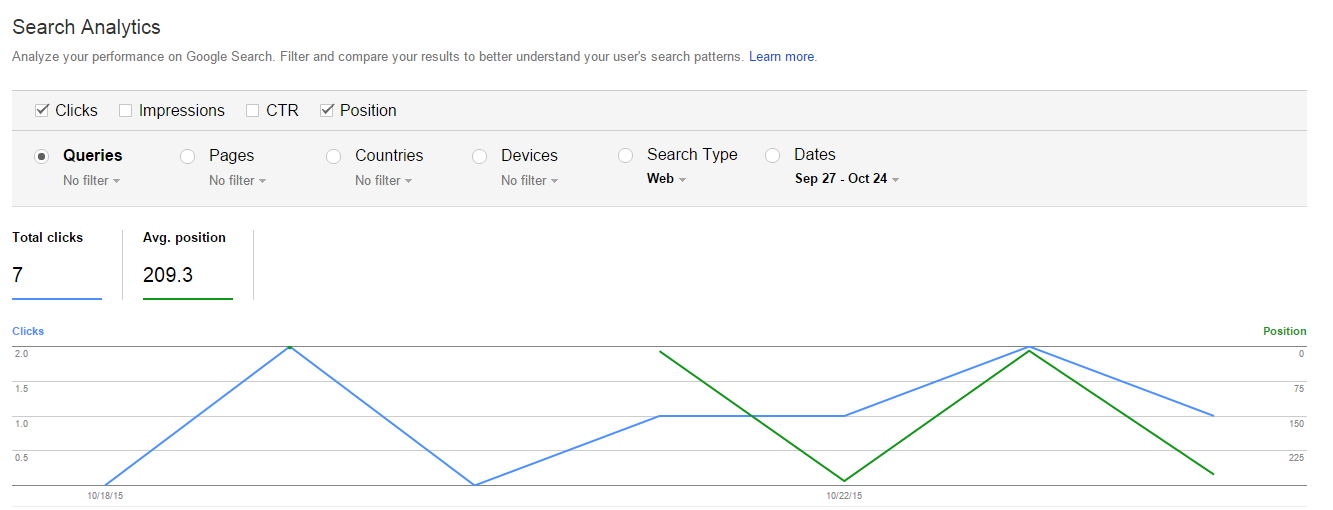The width and height of the screenshot is (1333, 510).
Task: Click the 10/18/15 date label
Action: [105, 495]
